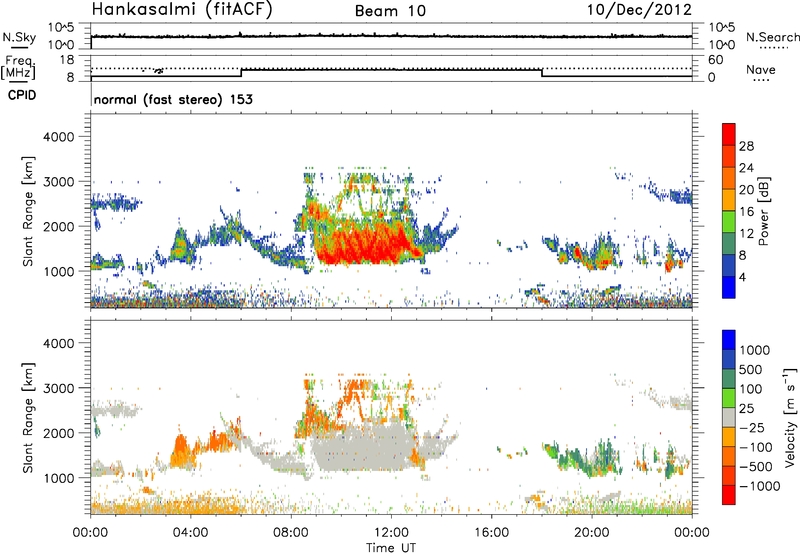
Task: Click the "4" label on Power color bar
Action: (x=743, y=277)
